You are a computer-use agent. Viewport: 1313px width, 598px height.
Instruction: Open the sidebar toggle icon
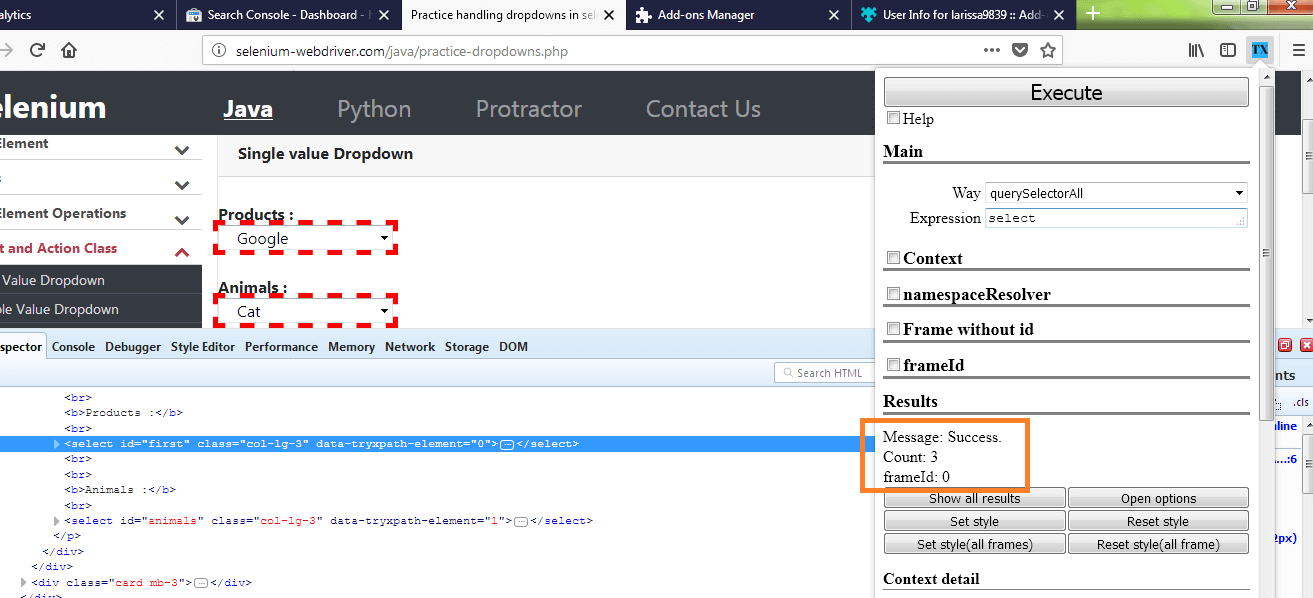(1228, 49)
